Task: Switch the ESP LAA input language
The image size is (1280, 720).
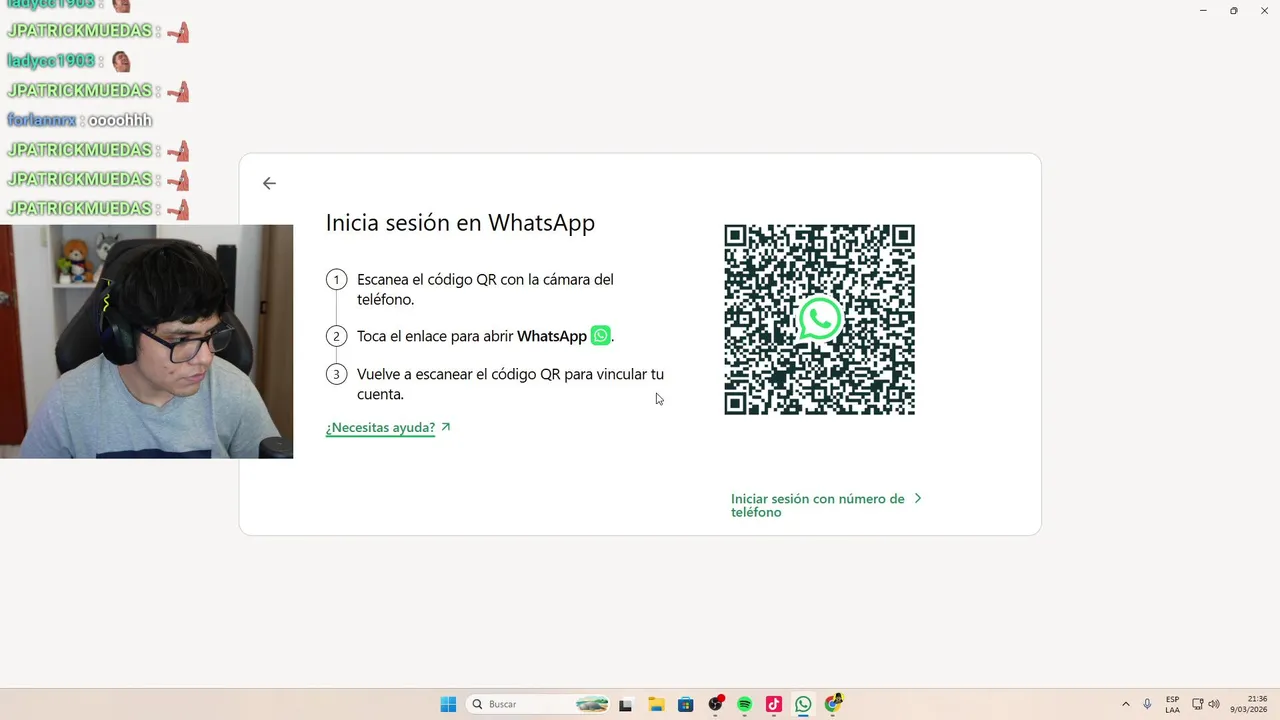Action: [x=1172, y=704]
